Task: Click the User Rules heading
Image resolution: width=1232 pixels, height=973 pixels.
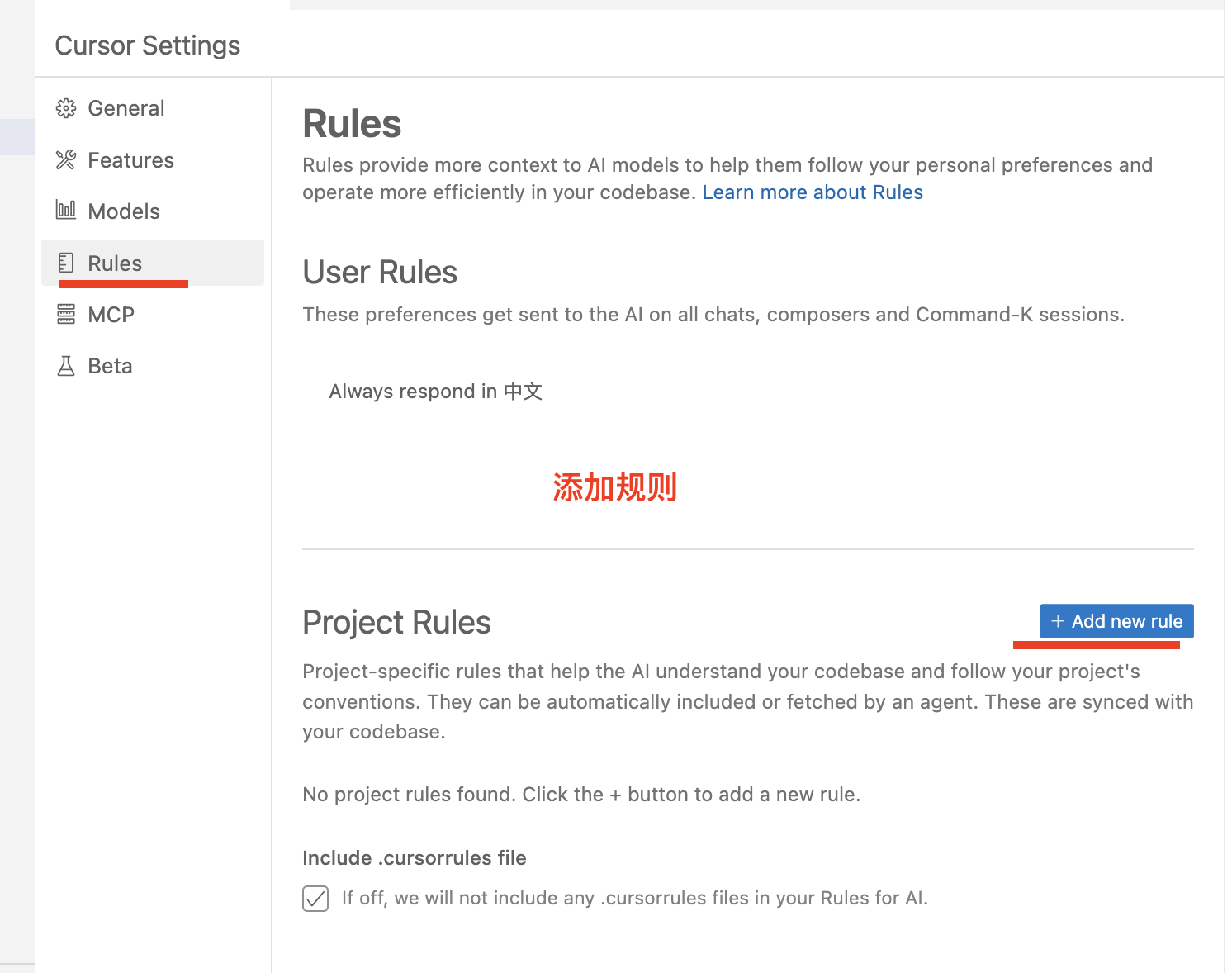Action: 380,272
